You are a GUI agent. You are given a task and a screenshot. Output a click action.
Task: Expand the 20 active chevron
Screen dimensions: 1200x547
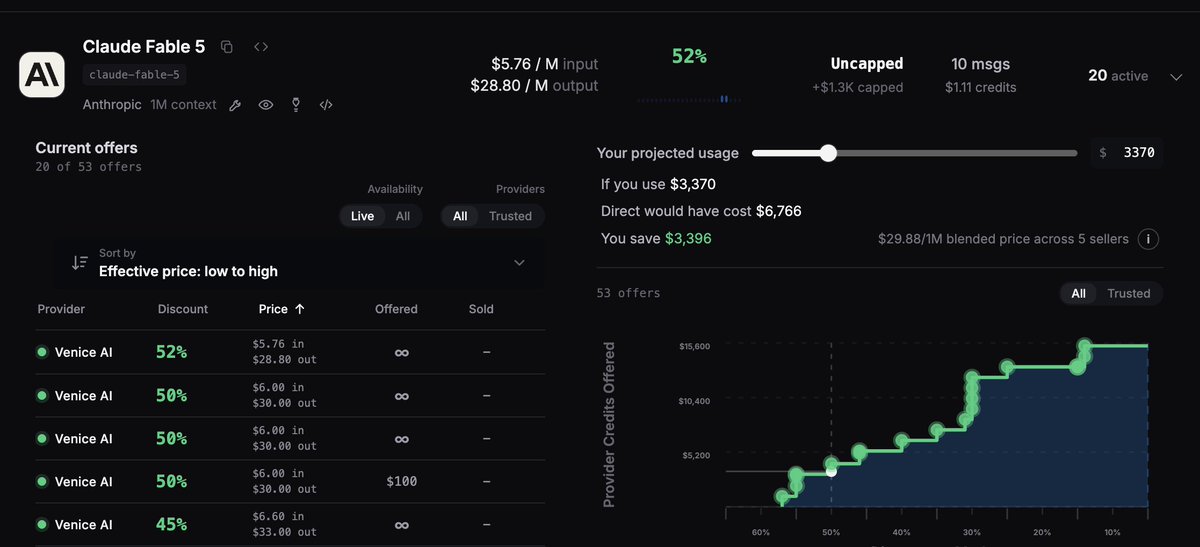[x=1175, y=77]
